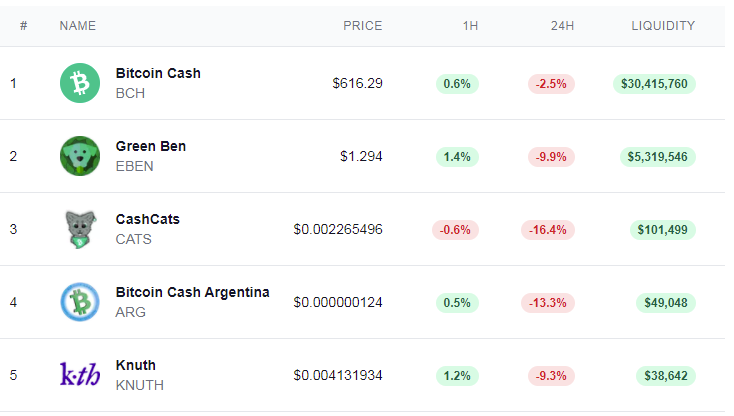Sort by the 24H column header
This screenshot has width=734, height=416.
click(x=562, y=26)
